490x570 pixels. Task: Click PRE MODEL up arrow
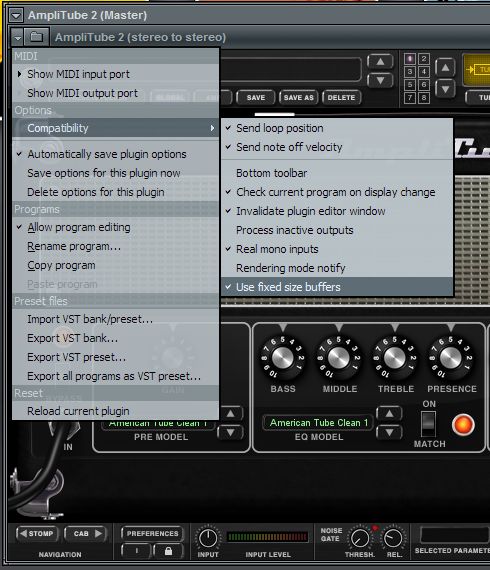230,414
